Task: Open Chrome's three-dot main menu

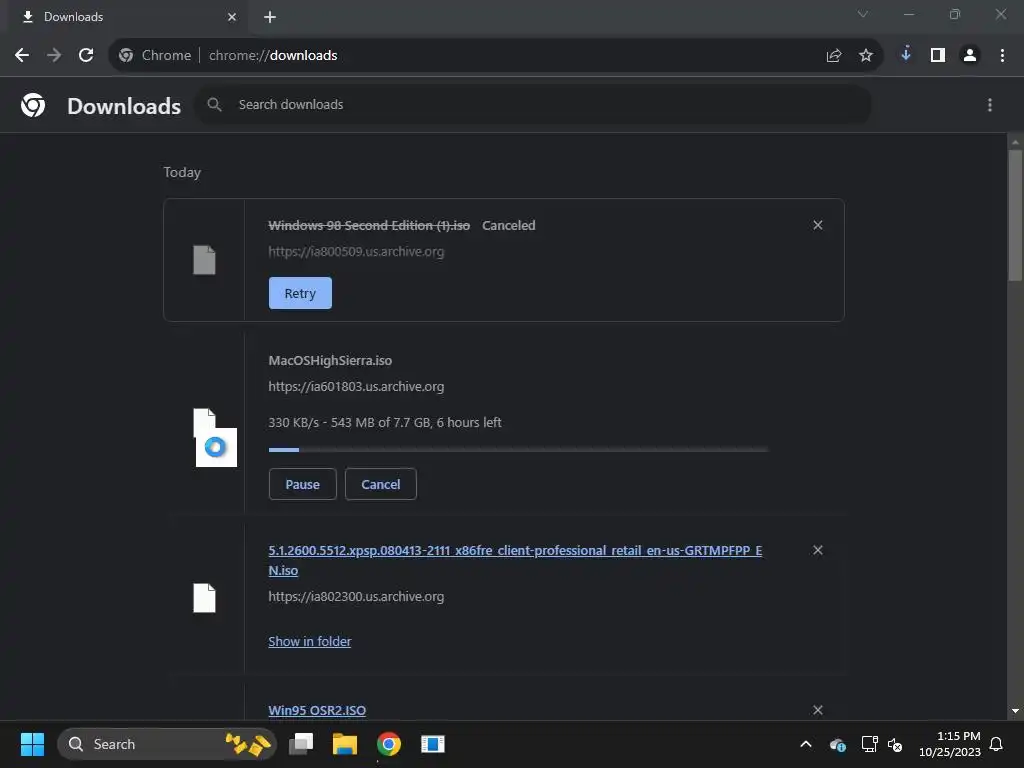Action: [x=1002, y=56]
